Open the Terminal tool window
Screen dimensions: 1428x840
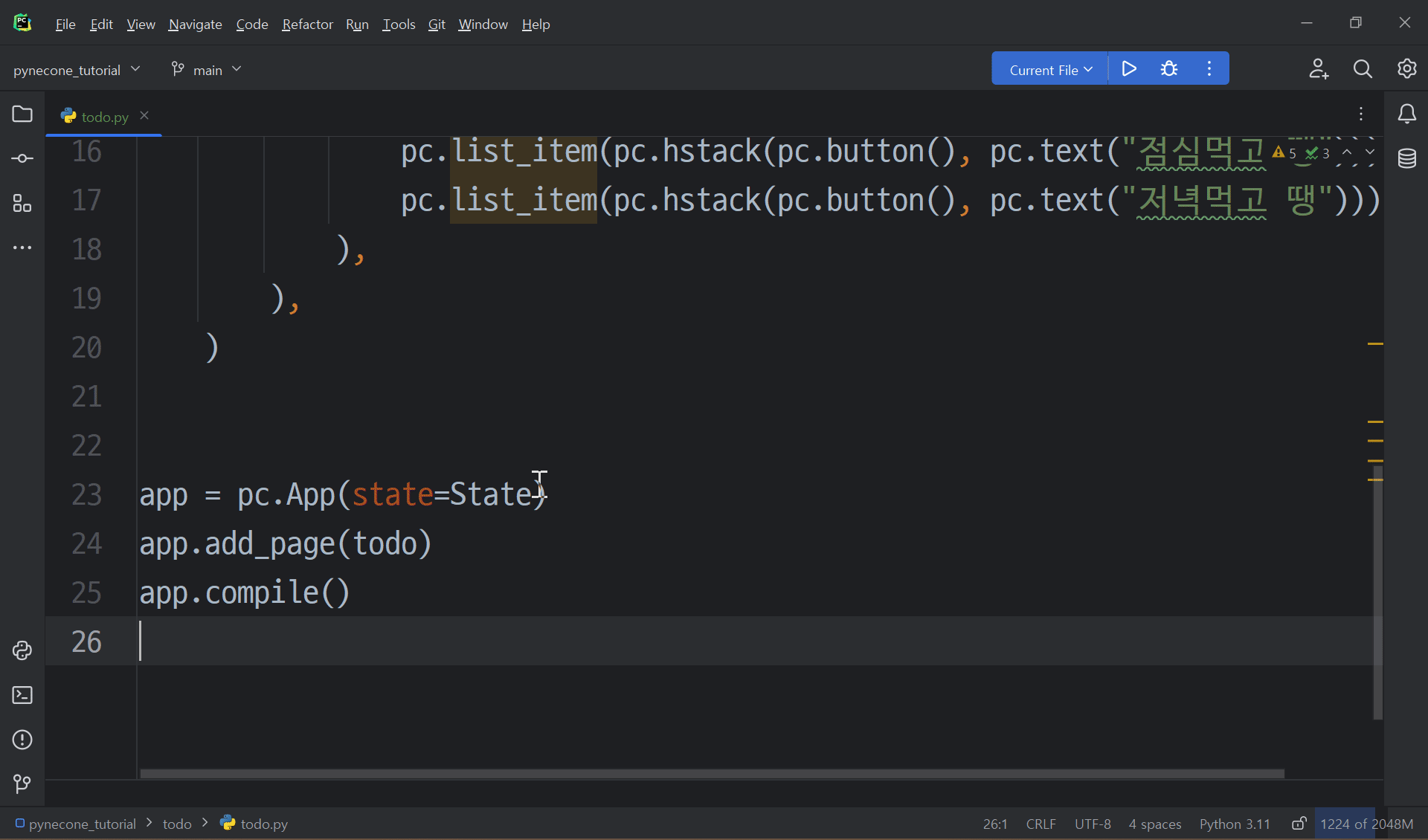click(22, 695)
